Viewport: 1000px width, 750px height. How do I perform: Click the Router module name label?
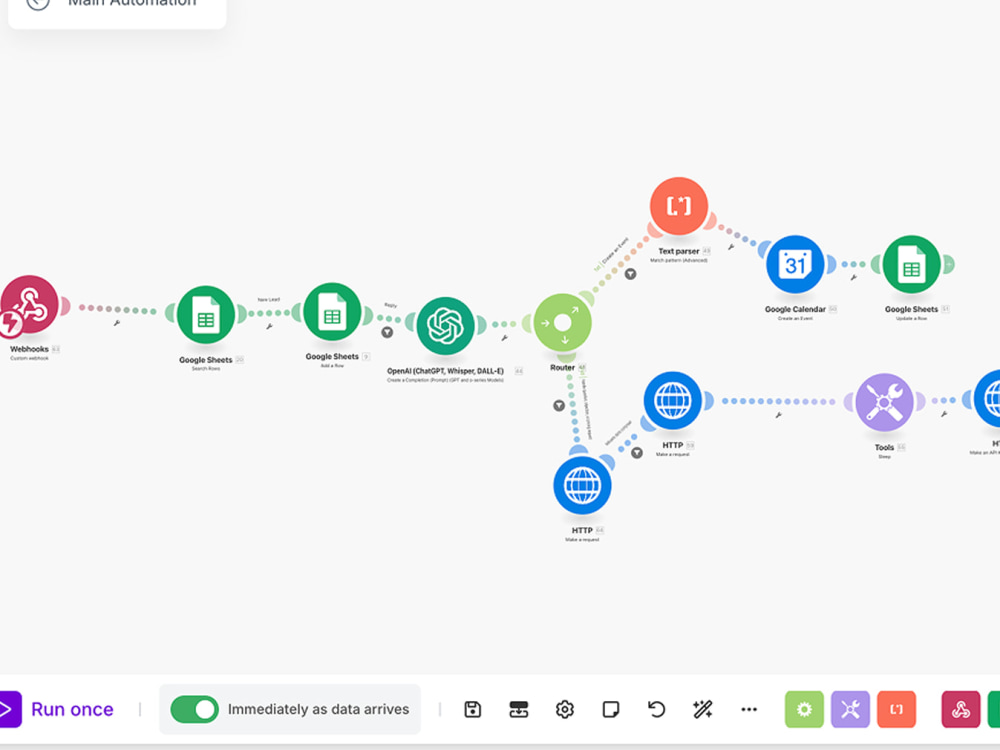pos(562,367)
